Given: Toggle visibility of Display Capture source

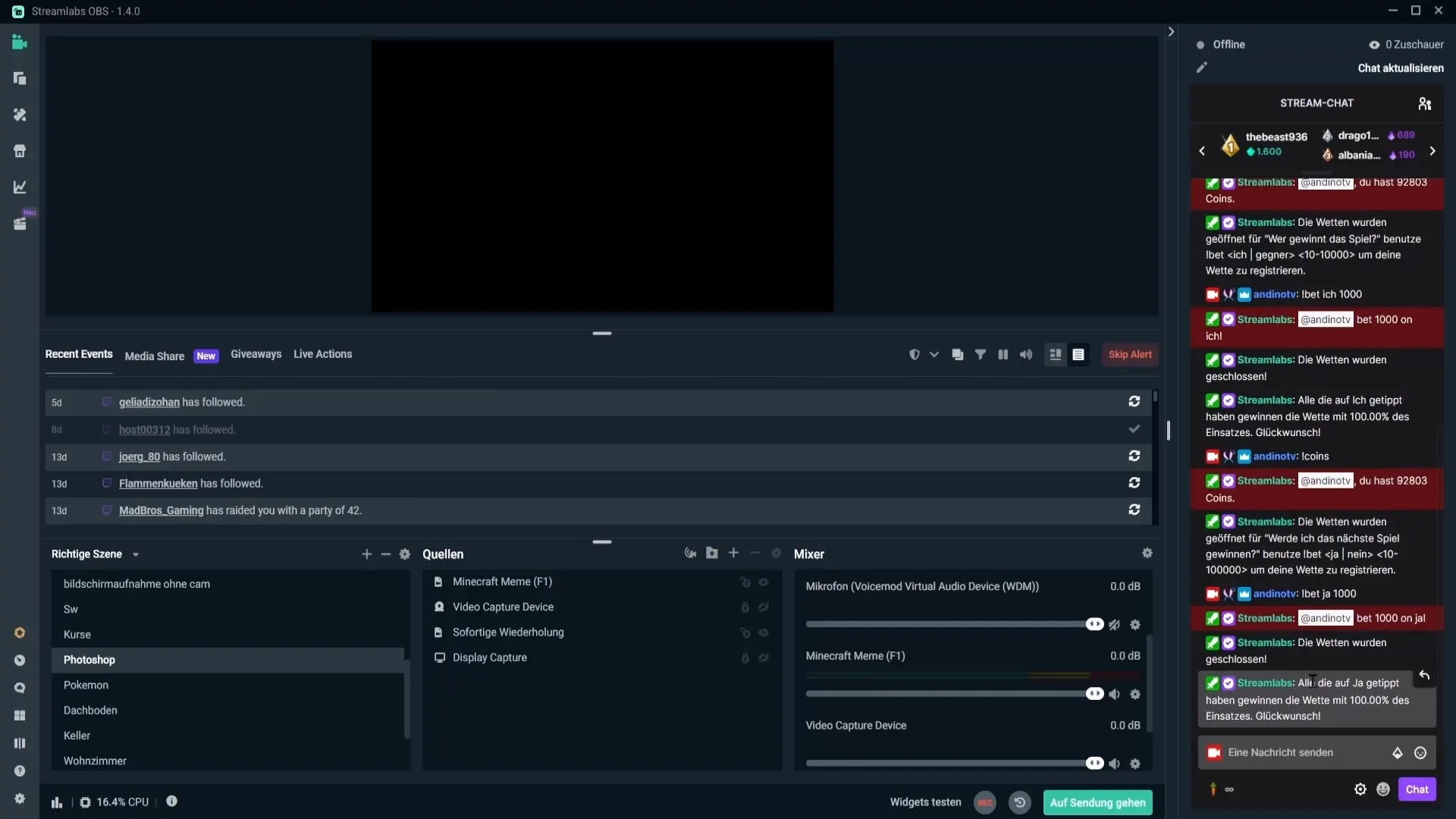Looking at the screenshot, I should (764, 658).
